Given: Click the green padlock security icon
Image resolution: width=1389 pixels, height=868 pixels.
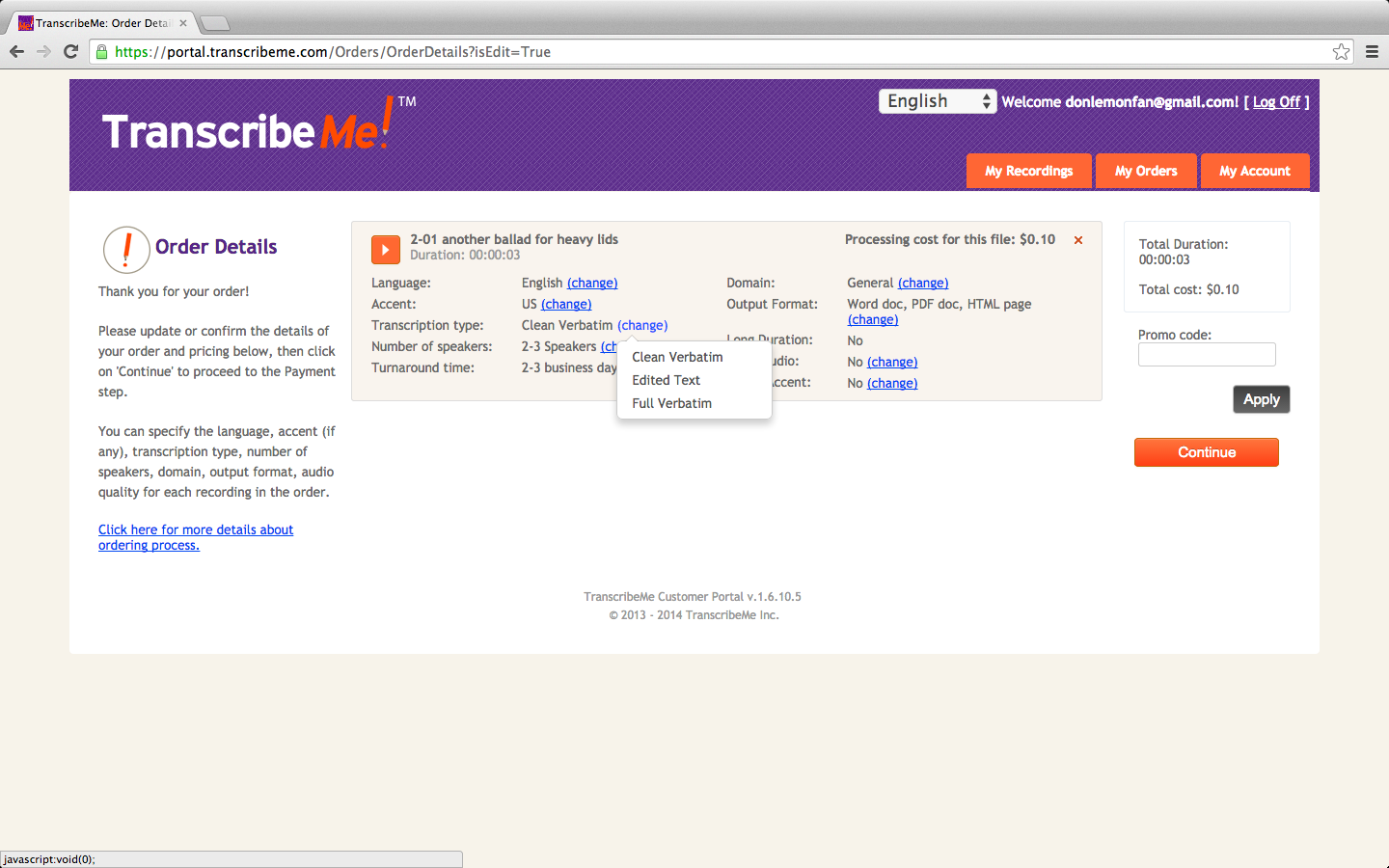Looking at the screenshot, I should tap(101, 52).
